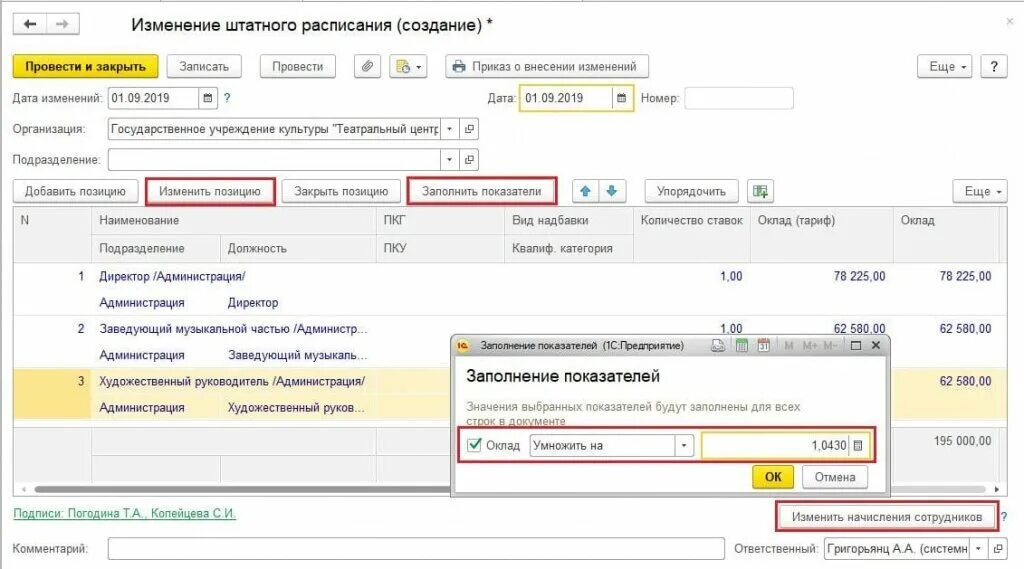Open the Организация record via open icon
Viewport: 1024px width, 569px height.
tap(469, 129)
